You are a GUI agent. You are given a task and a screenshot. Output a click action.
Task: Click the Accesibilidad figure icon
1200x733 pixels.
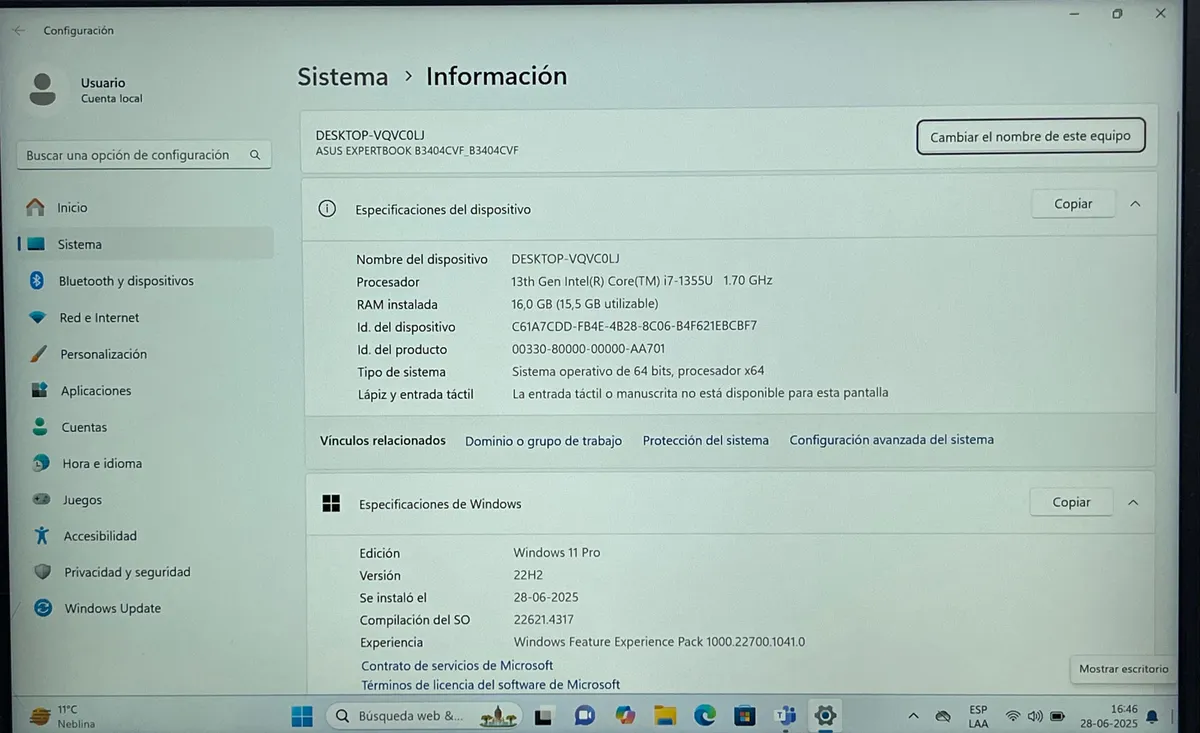pyautogui.click(x=41, y=535)
